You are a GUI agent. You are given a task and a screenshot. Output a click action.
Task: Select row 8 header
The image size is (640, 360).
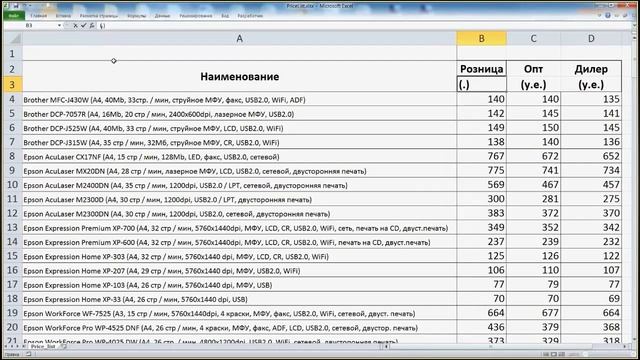coord(12,156)
